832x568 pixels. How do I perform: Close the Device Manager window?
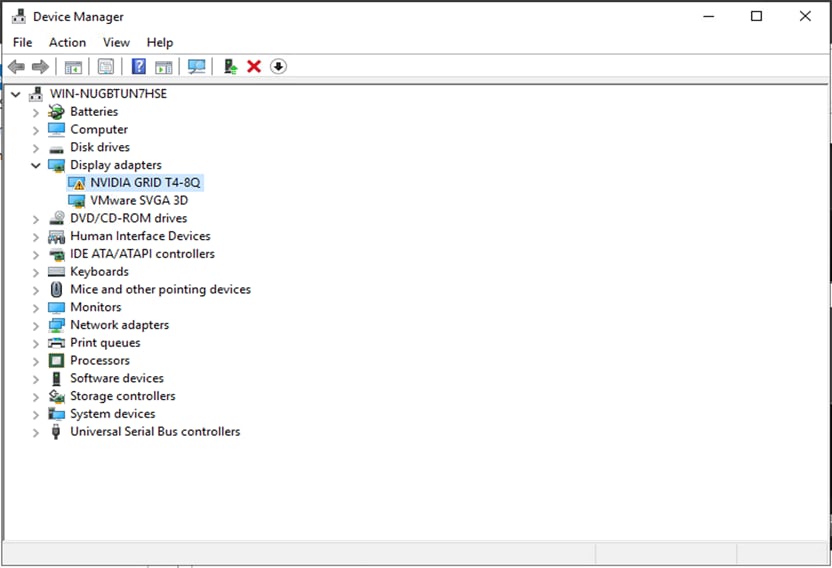805,16
